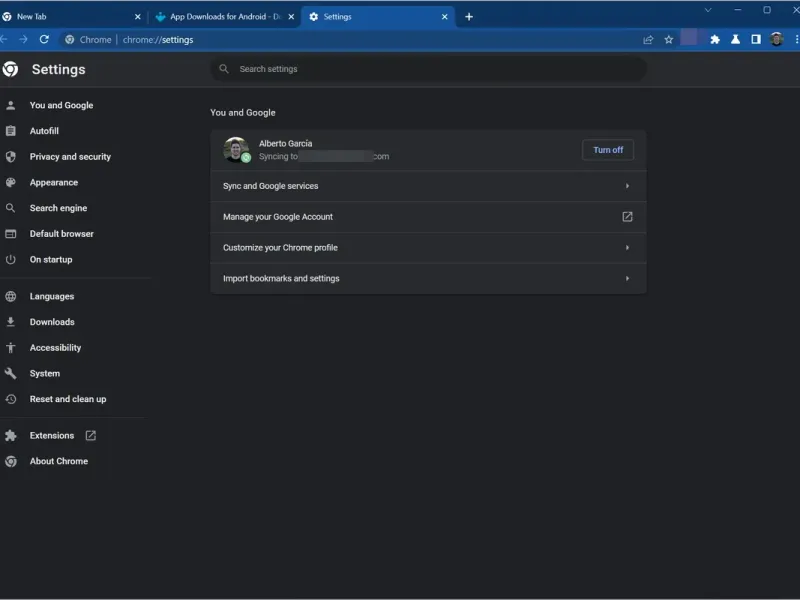800x600 pixels.
Task: Open On startup settings section
Action: click(51, 259)
